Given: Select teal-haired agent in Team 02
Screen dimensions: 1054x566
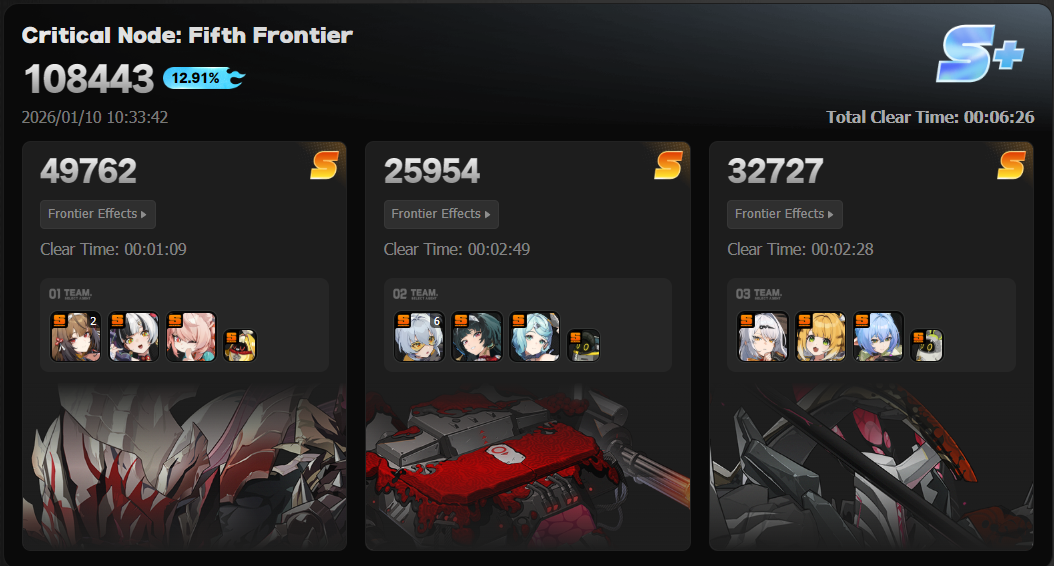Looking at the screenshot, I should point(534,336).
